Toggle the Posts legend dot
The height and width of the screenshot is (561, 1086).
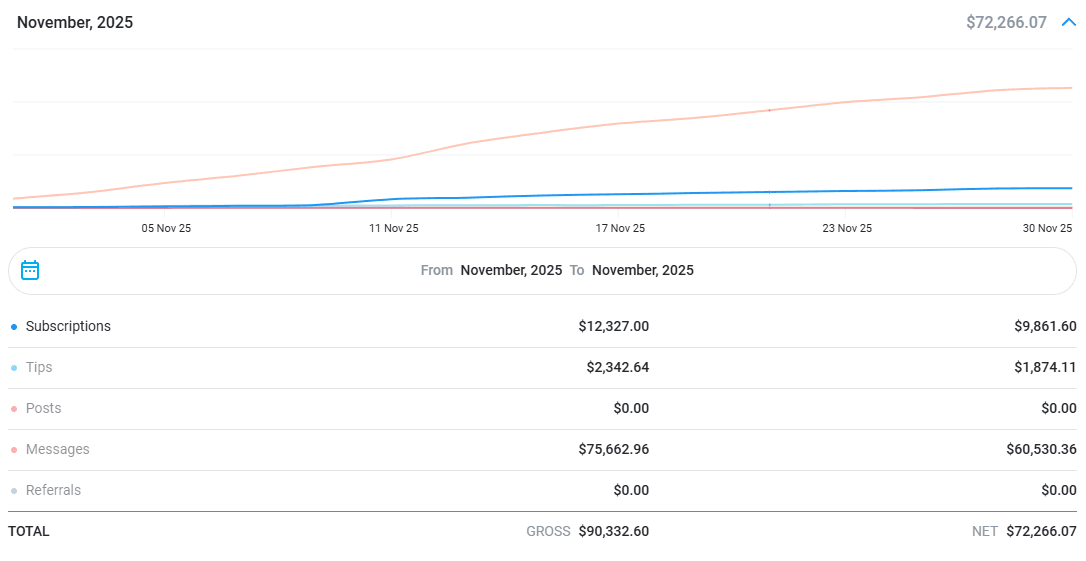tap(14, 409)
